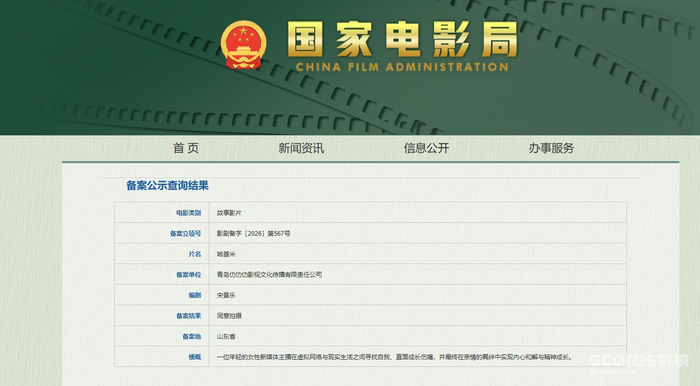Click the 备案立项号 field label
700x386 pixels.
pyautogui.click(x=185, y=233)
